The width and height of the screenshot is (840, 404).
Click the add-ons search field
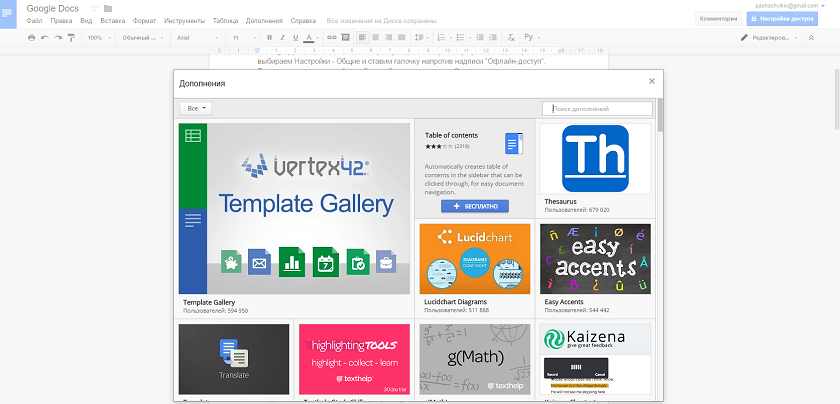(x=597, y=109)
